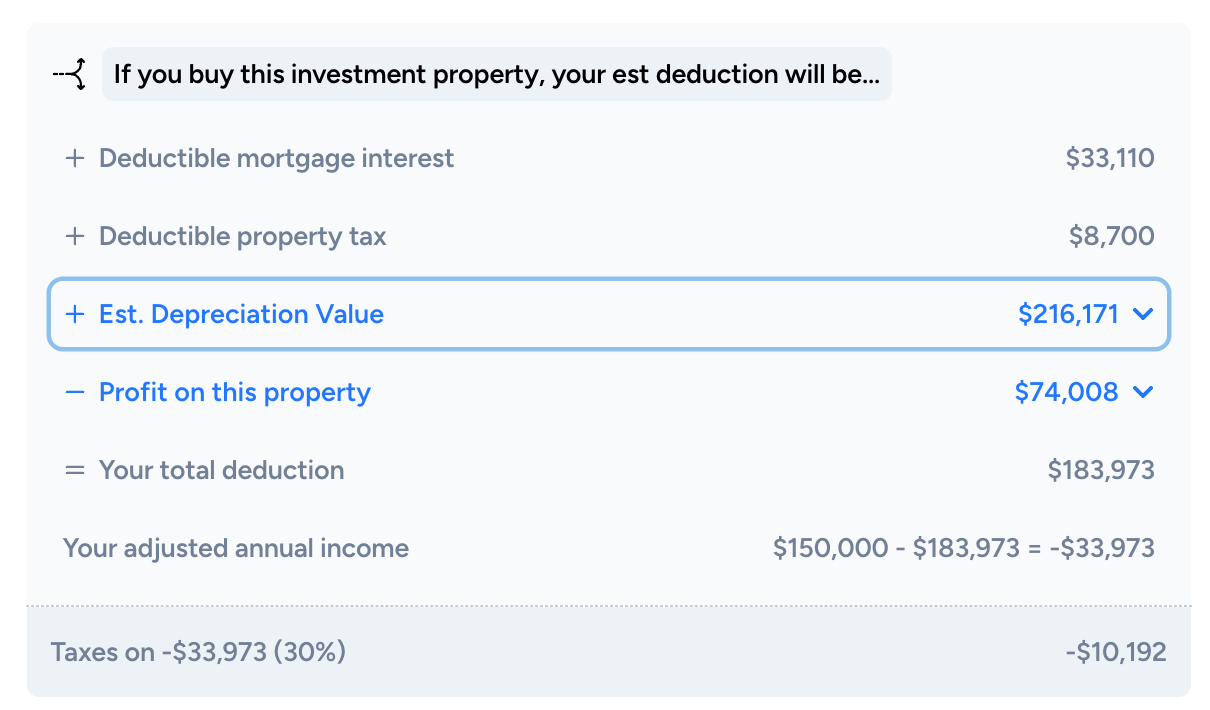
Task: Click the minus icon beside Profit on this property
Action: coord(74,392)
